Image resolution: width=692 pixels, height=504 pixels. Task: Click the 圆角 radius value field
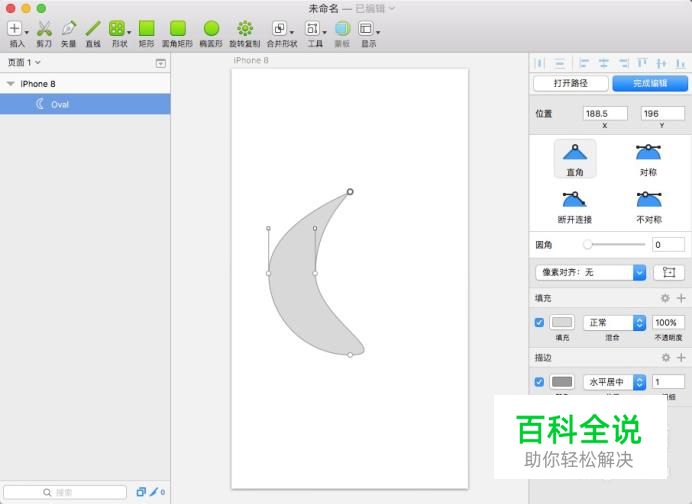(668, 244)
